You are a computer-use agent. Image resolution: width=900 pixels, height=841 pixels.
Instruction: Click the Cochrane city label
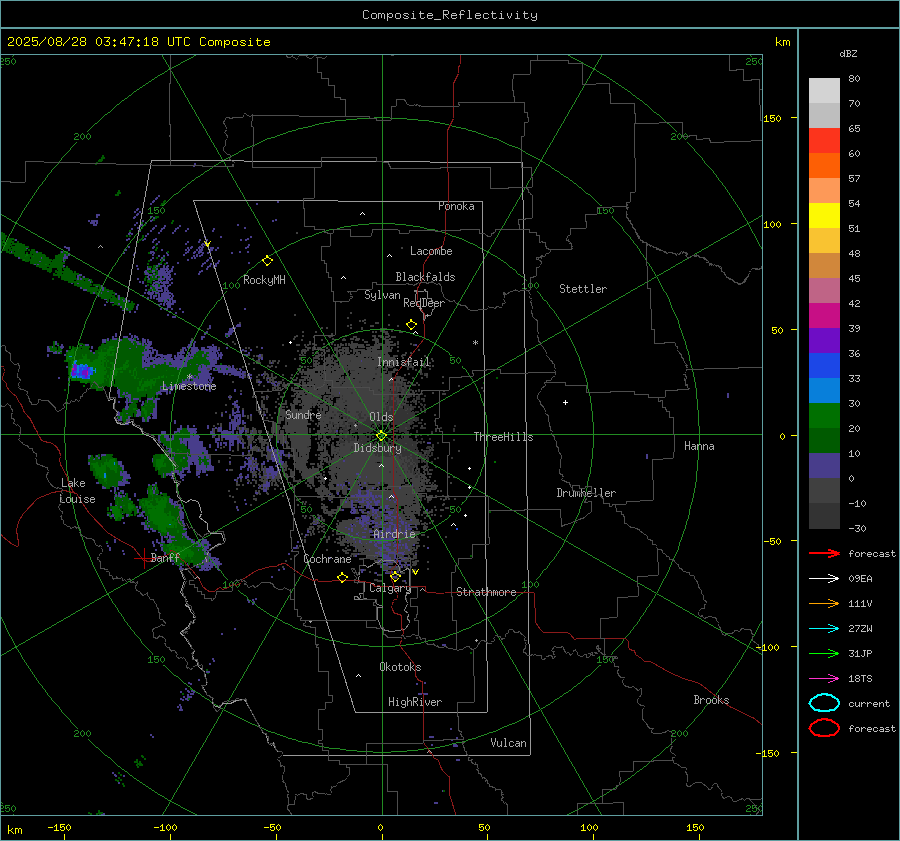pos(327,559)
